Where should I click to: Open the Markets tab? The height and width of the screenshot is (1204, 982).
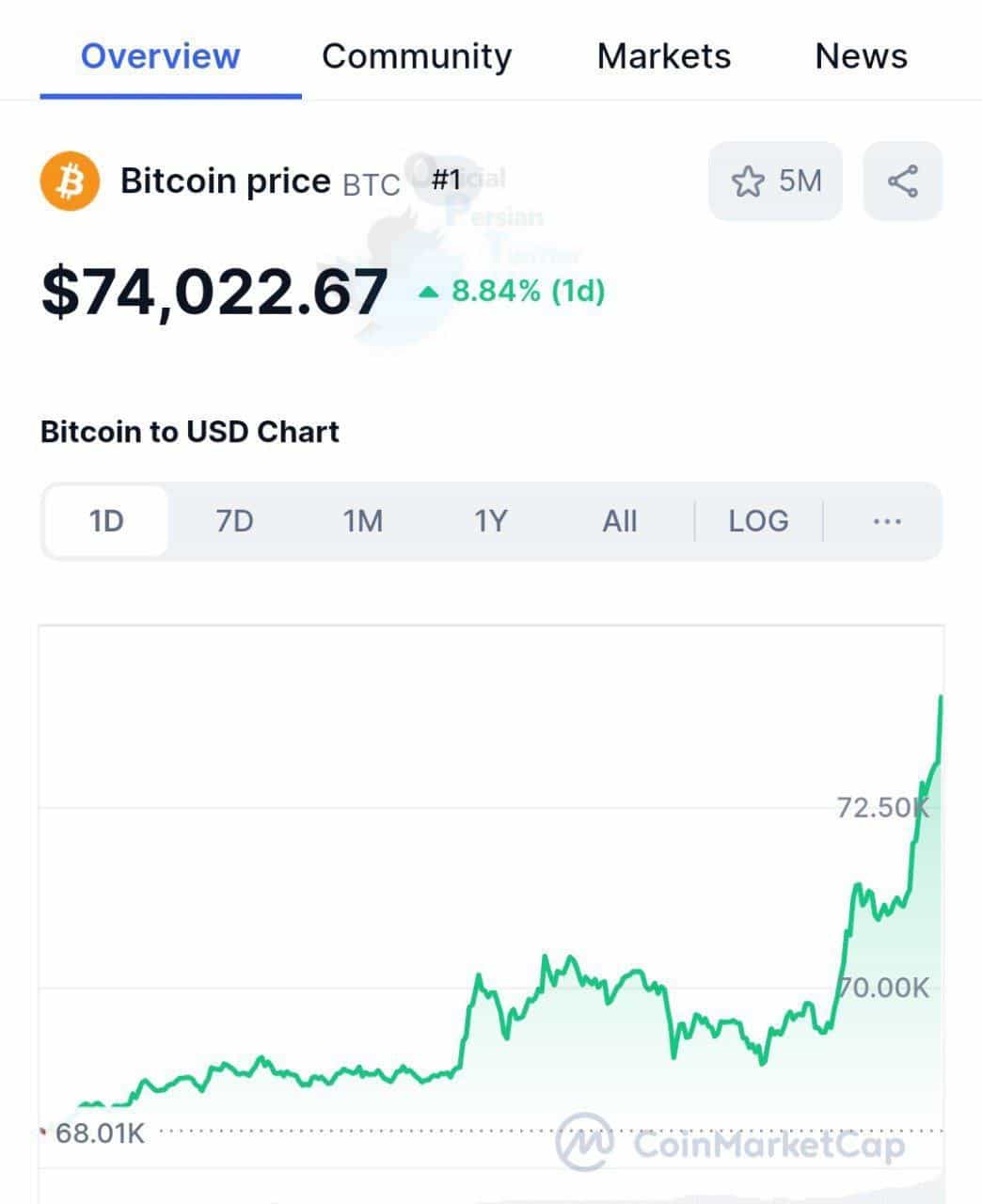(x=663, y=56)
